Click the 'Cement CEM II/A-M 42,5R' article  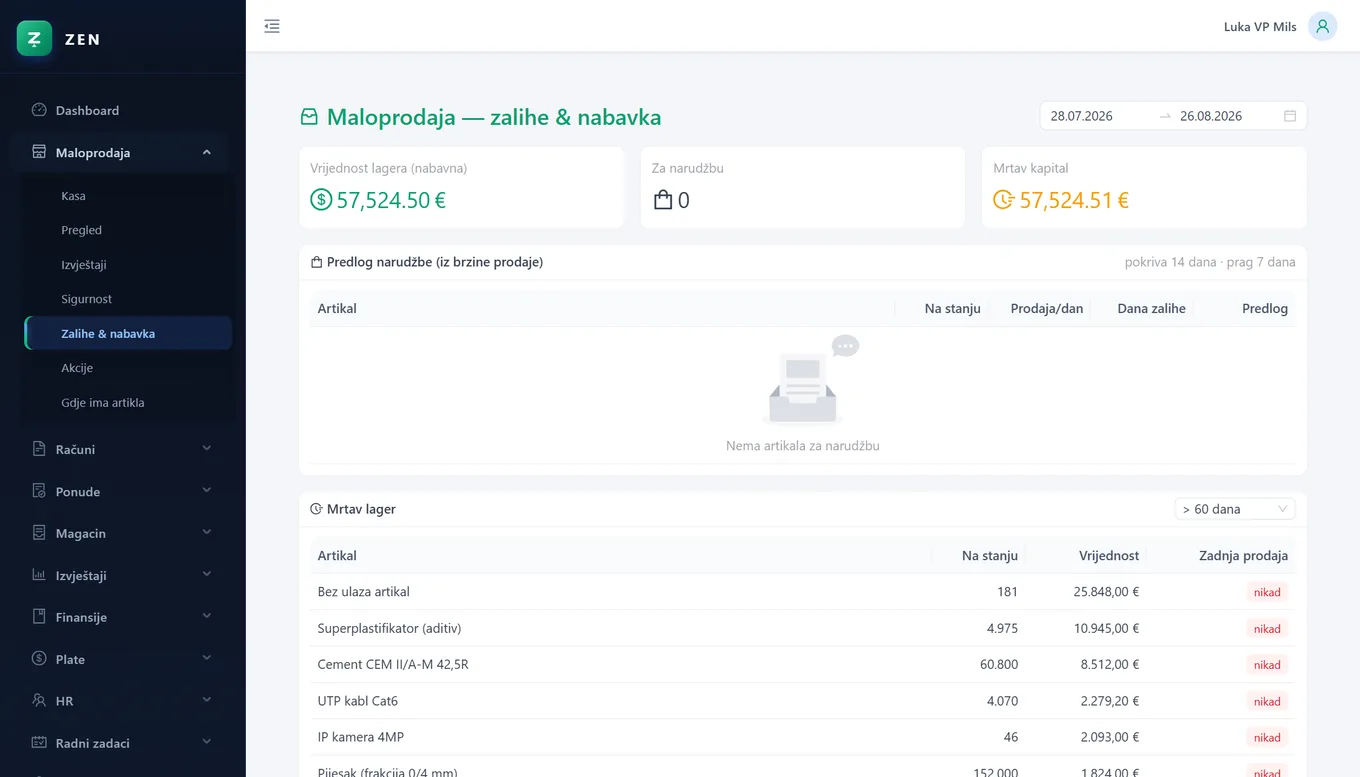(393, 664)
